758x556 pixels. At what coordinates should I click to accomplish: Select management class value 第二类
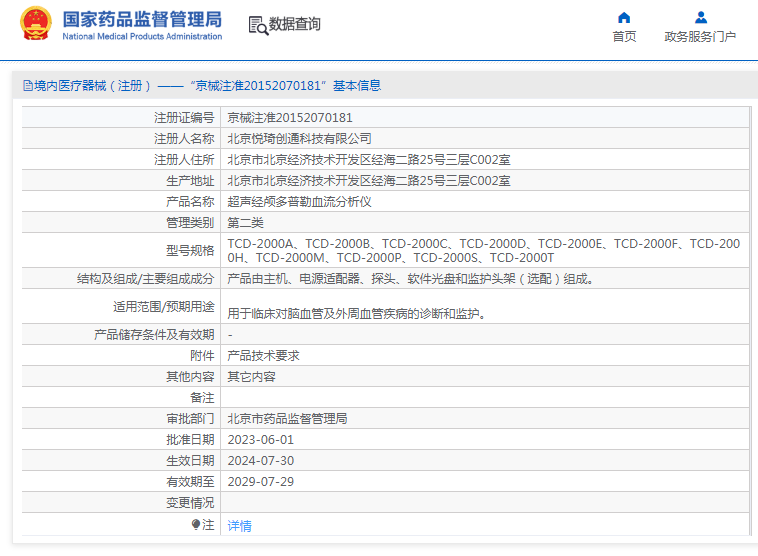[246, 223]
